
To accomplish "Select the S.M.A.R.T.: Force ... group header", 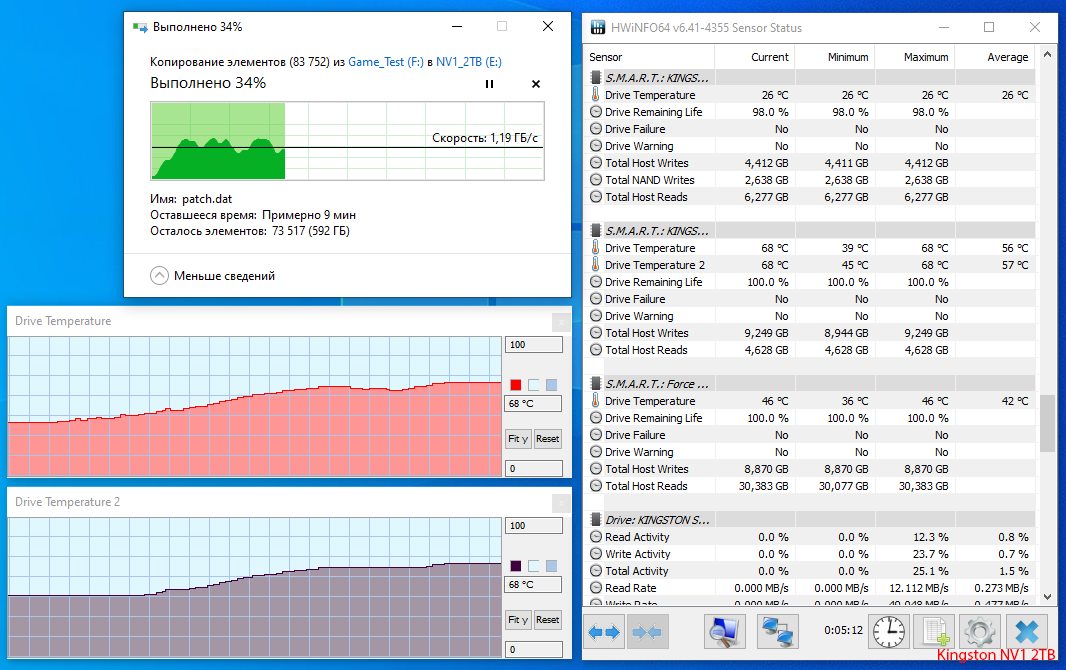I will click(810, 384).
